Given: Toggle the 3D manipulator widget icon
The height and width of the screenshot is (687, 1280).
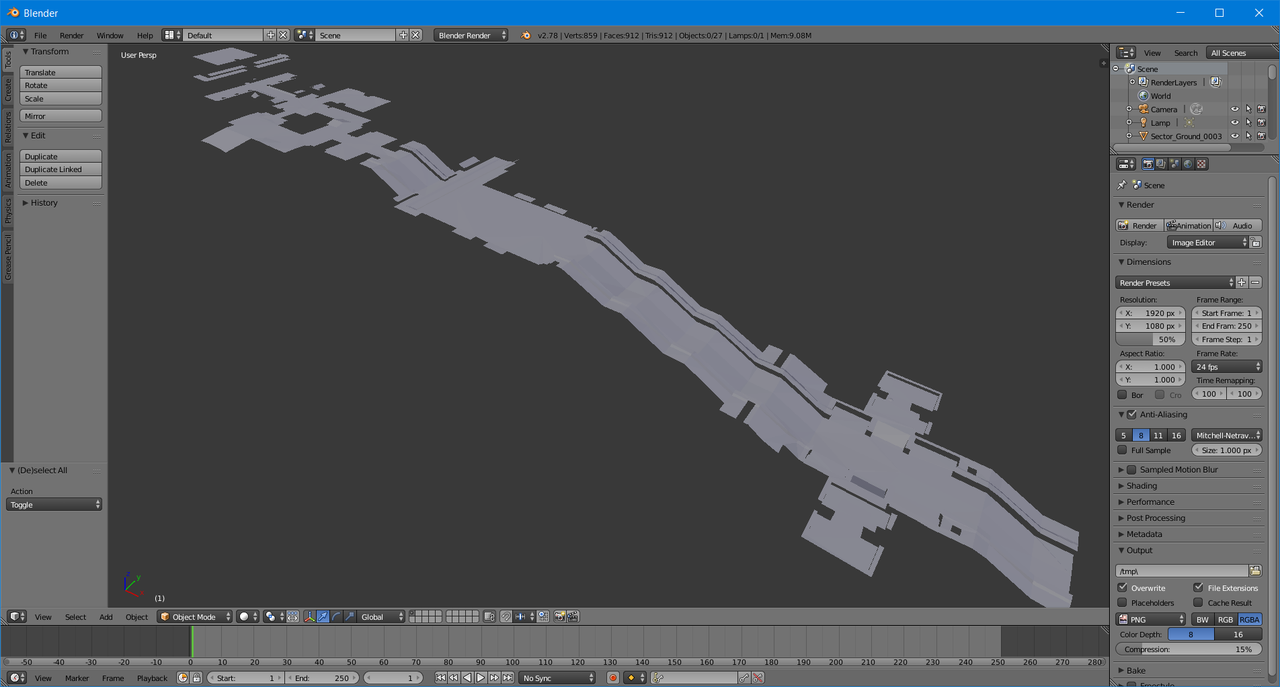Looking at the screenshot, I should (310, 617).
